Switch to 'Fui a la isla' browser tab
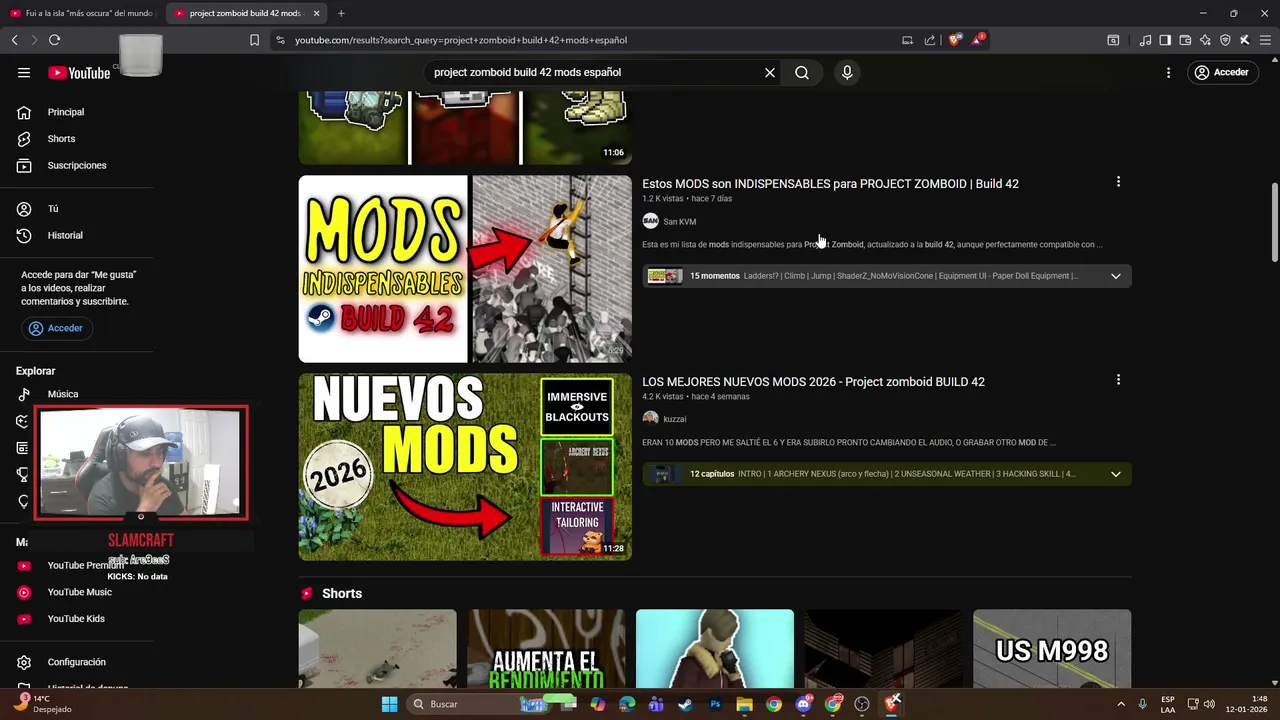This screenshot has width=1280, height=720. click(82, 13)
